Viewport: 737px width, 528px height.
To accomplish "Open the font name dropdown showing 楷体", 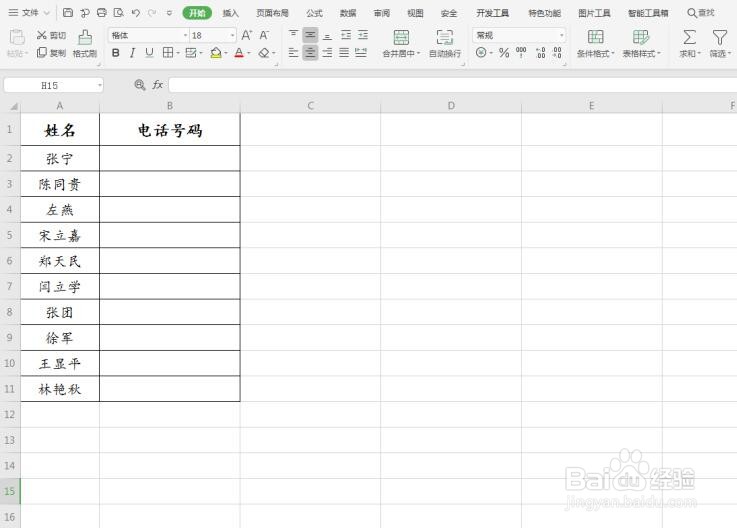I will [185, 35].
